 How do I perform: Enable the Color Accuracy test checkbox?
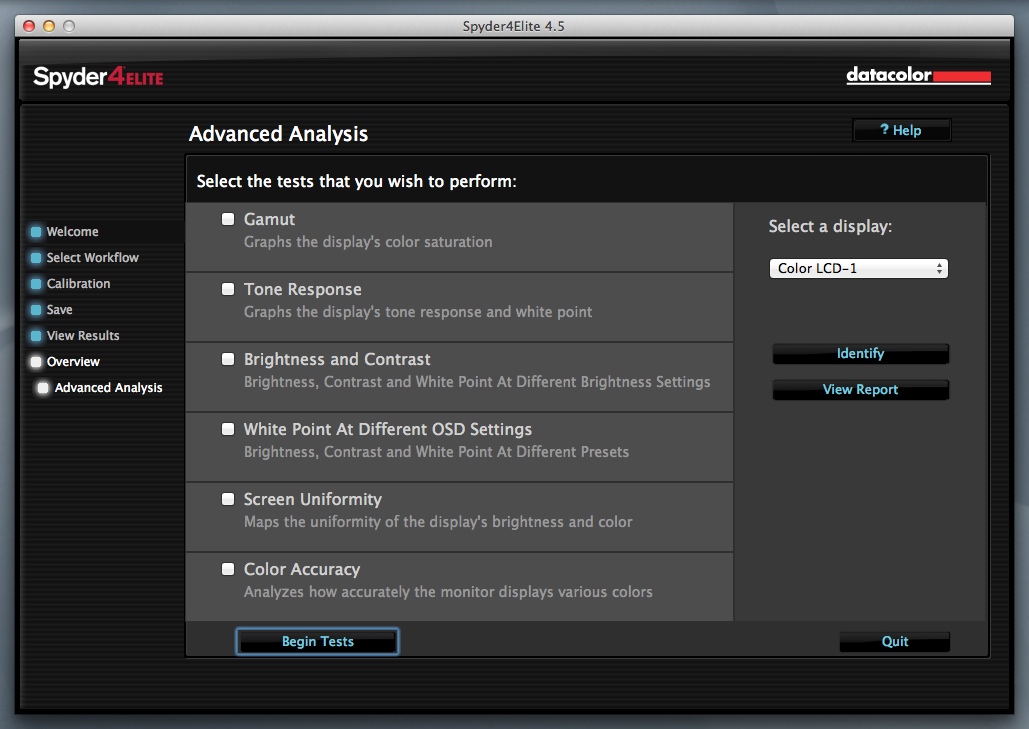click(x=228, y=569)
